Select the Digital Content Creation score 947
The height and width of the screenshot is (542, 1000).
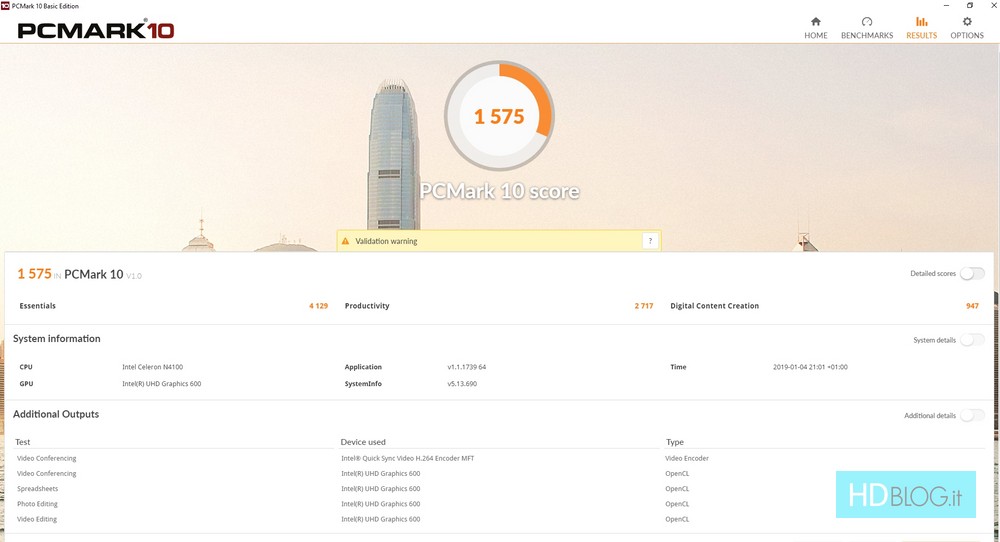click(972, 306)
